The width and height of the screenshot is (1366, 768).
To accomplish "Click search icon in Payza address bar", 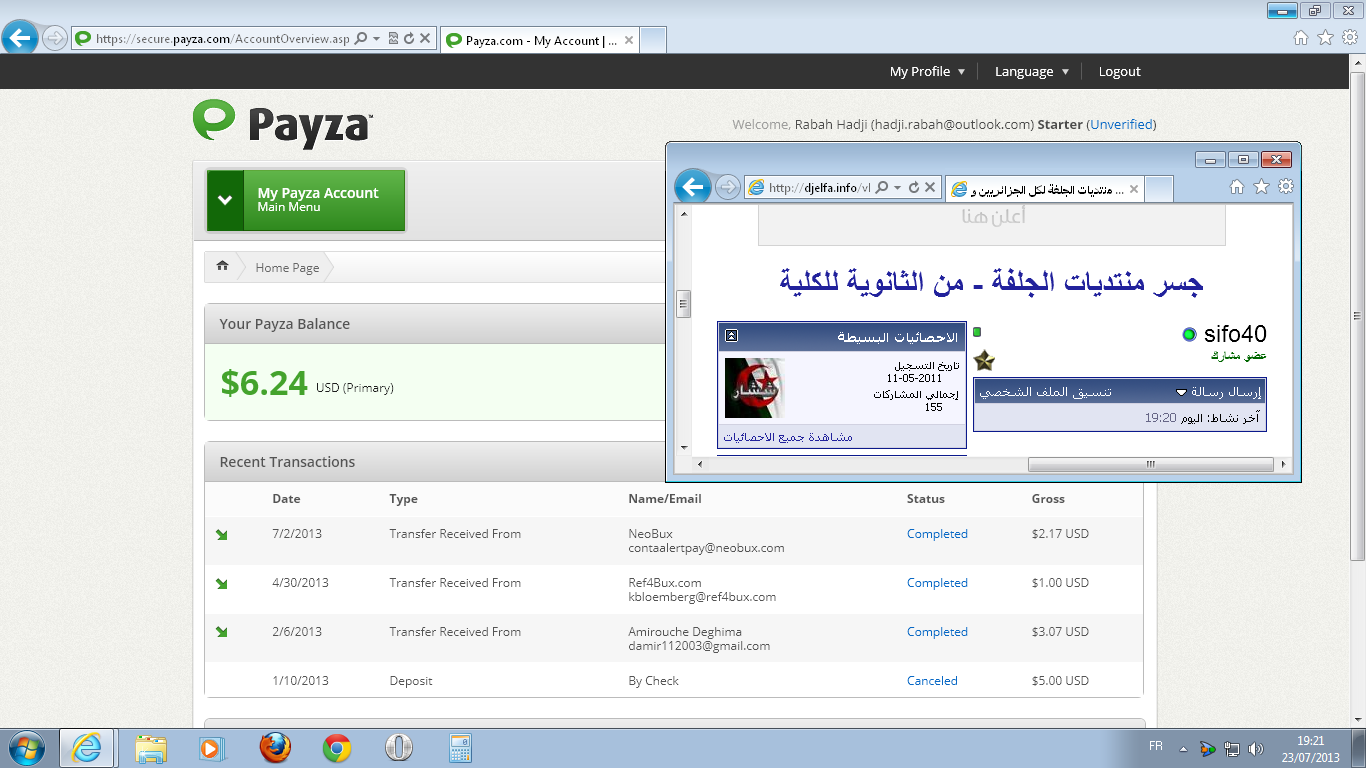I will (x=361, y=39).
